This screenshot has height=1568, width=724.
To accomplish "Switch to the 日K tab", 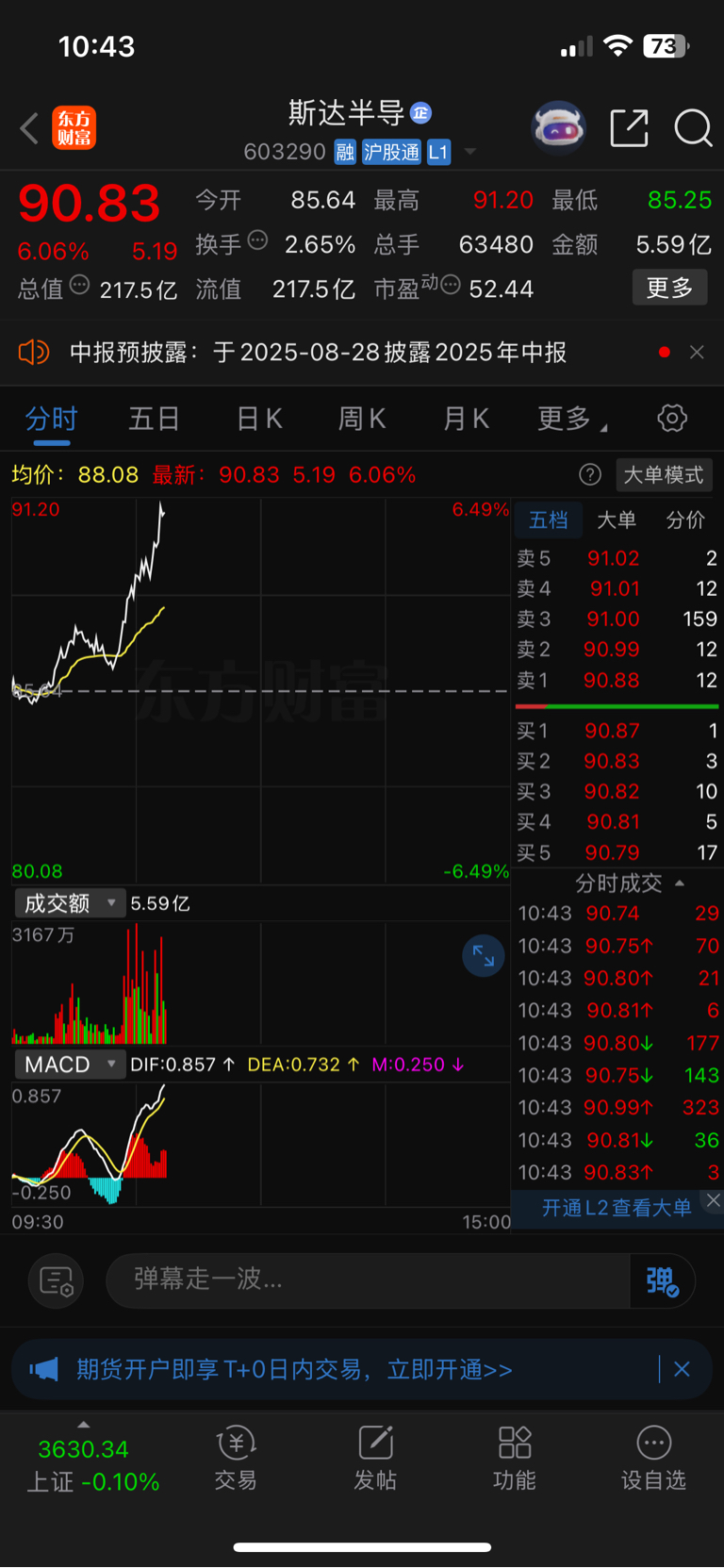I will [x=259, y=419].
